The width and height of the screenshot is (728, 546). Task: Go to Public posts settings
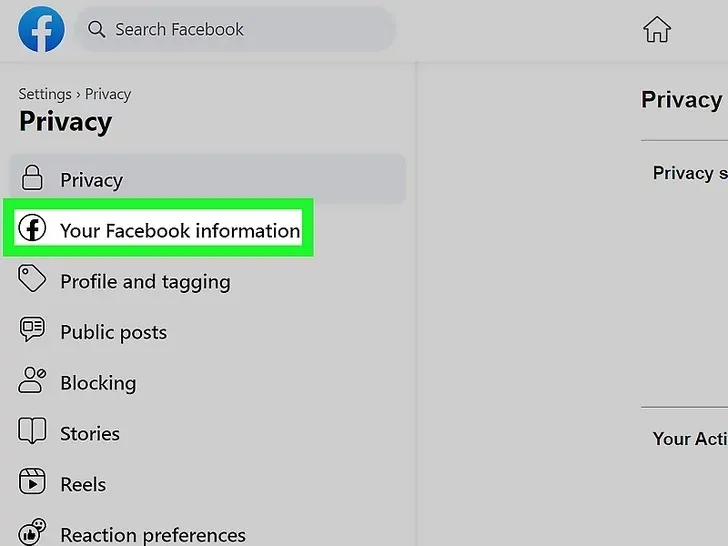113,332
